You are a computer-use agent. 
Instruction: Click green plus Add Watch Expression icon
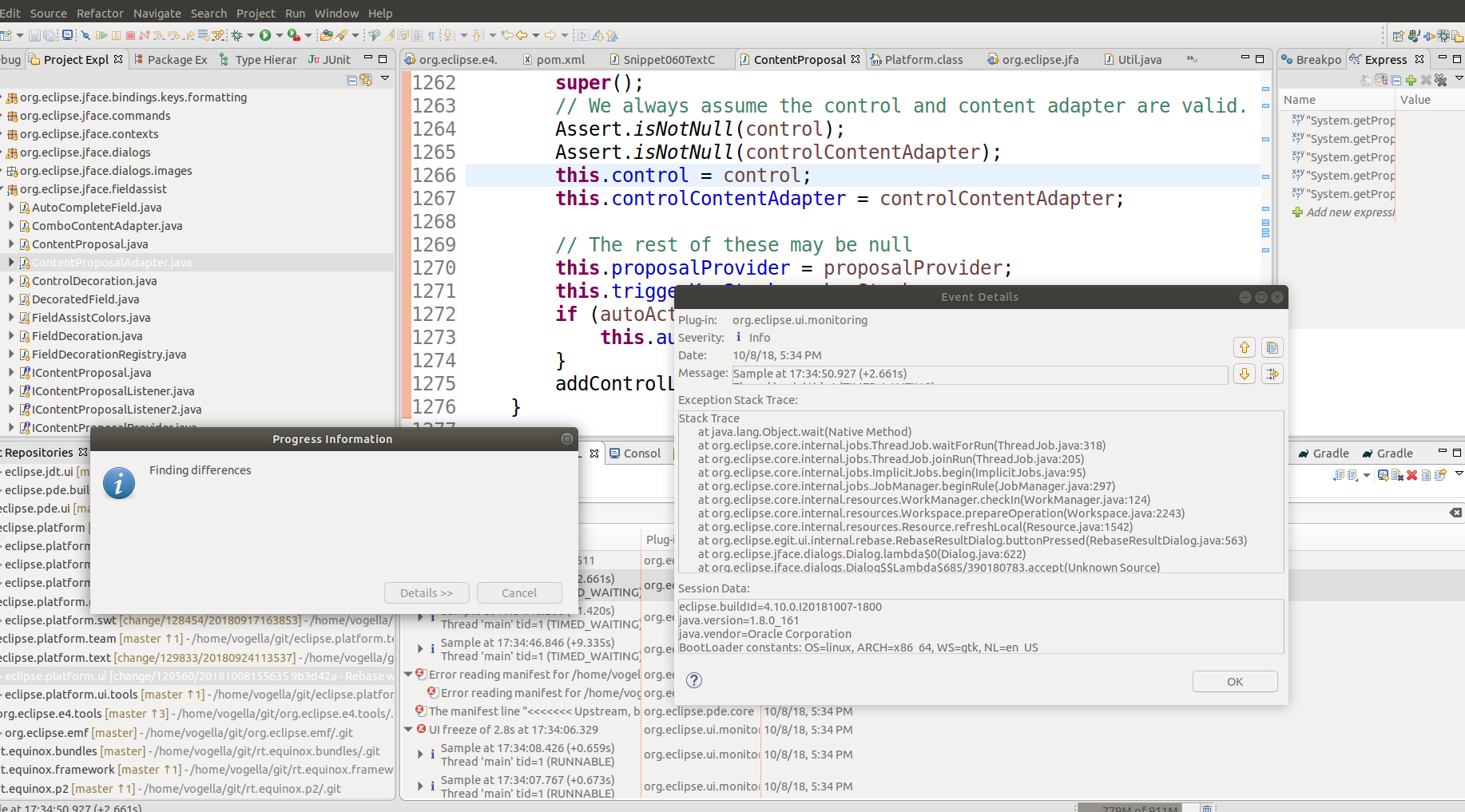coord(1411,81)
